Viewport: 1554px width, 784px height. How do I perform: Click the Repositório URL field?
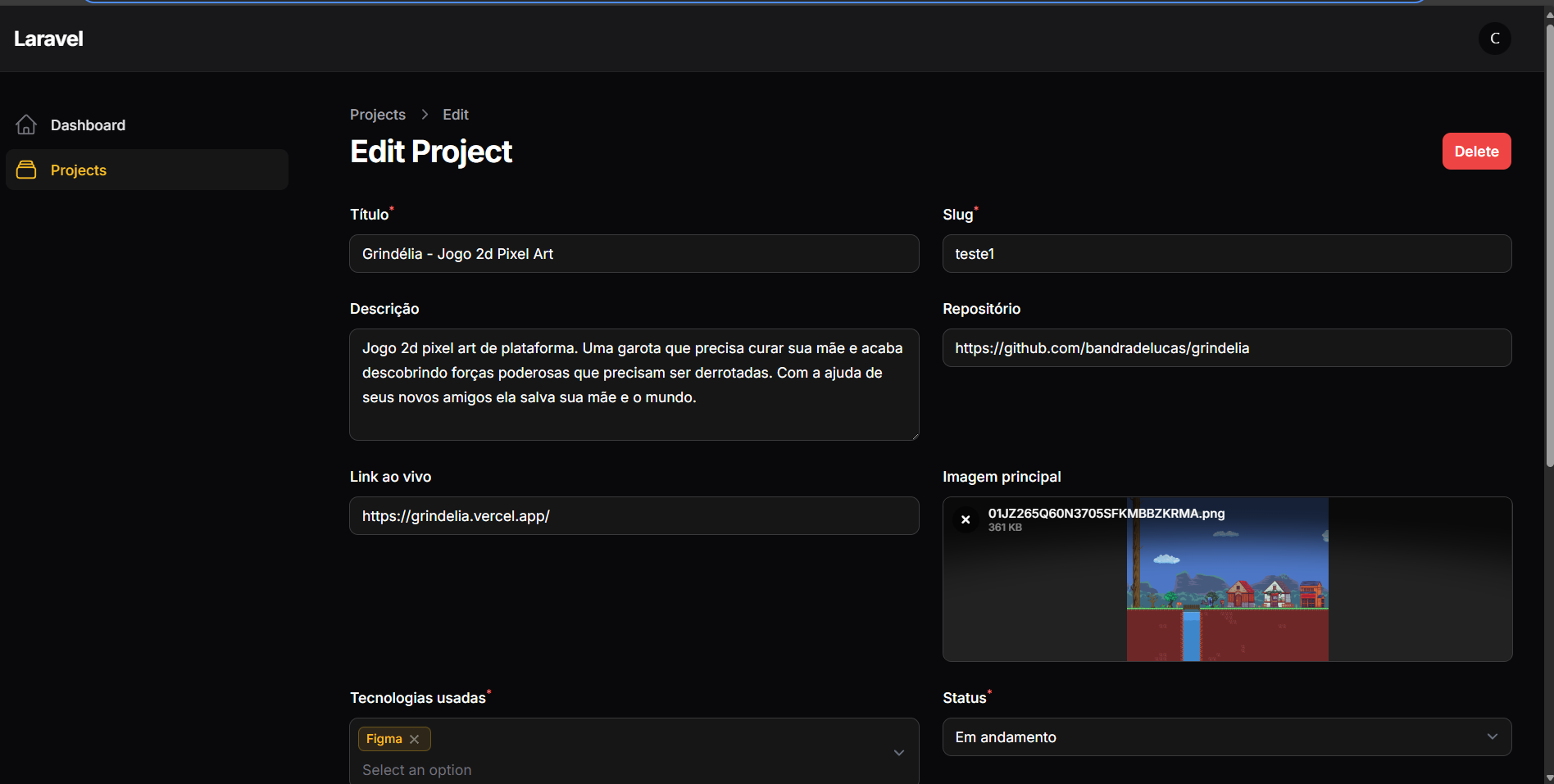tap(1226, 348)
